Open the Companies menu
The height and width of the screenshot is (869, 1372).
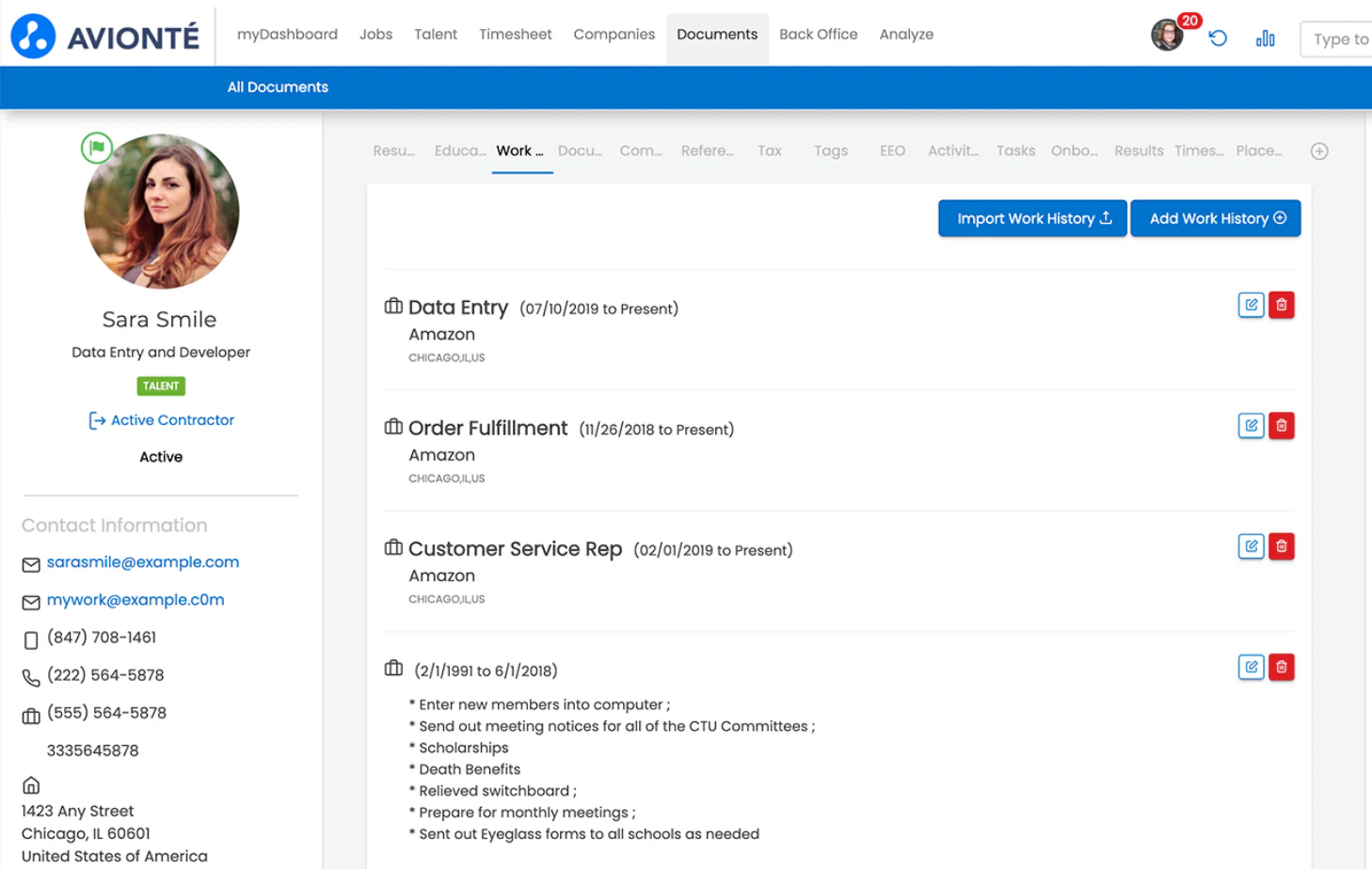pos(614,34)
